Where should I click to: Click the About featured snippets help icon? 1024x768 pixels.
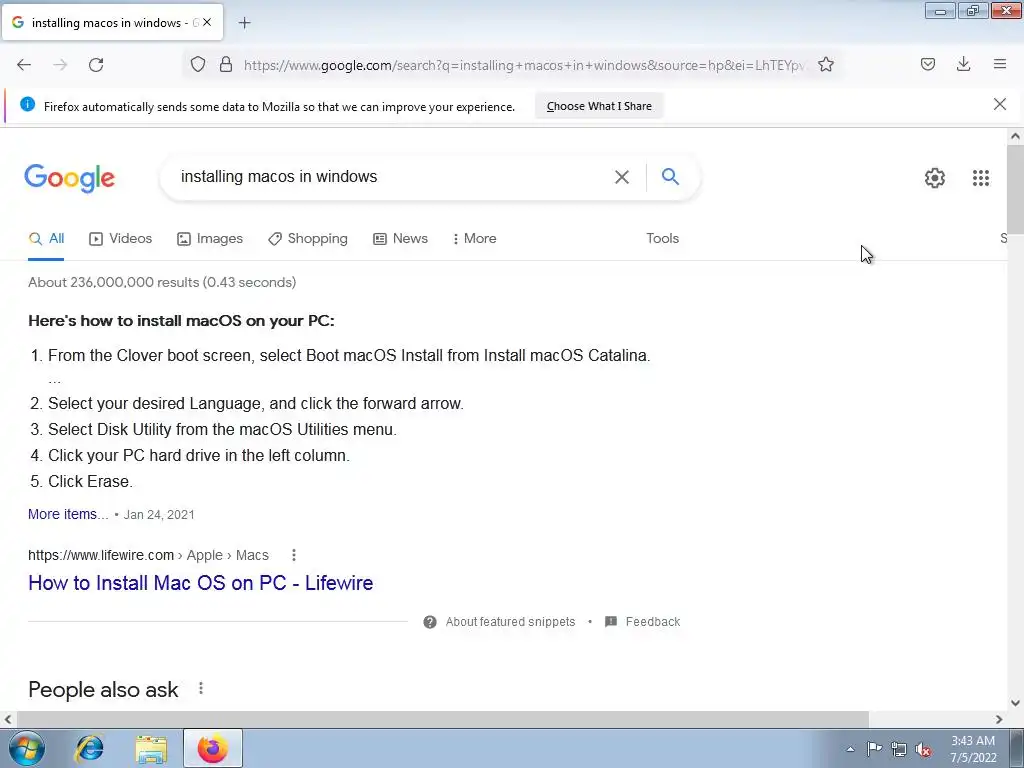click(430, 622)
